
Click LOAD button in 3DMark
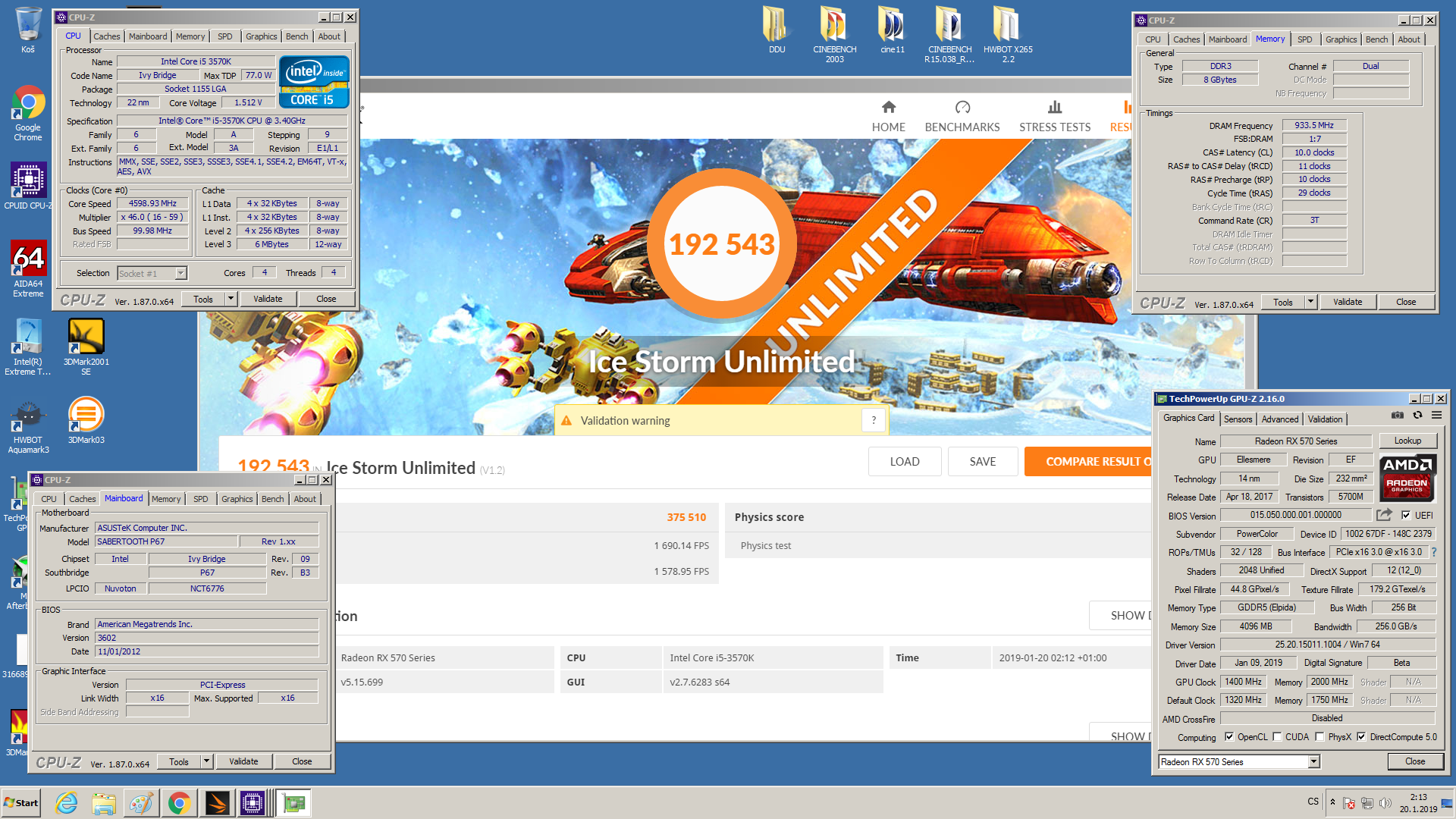pyautogui.click(x=905, y=461)
